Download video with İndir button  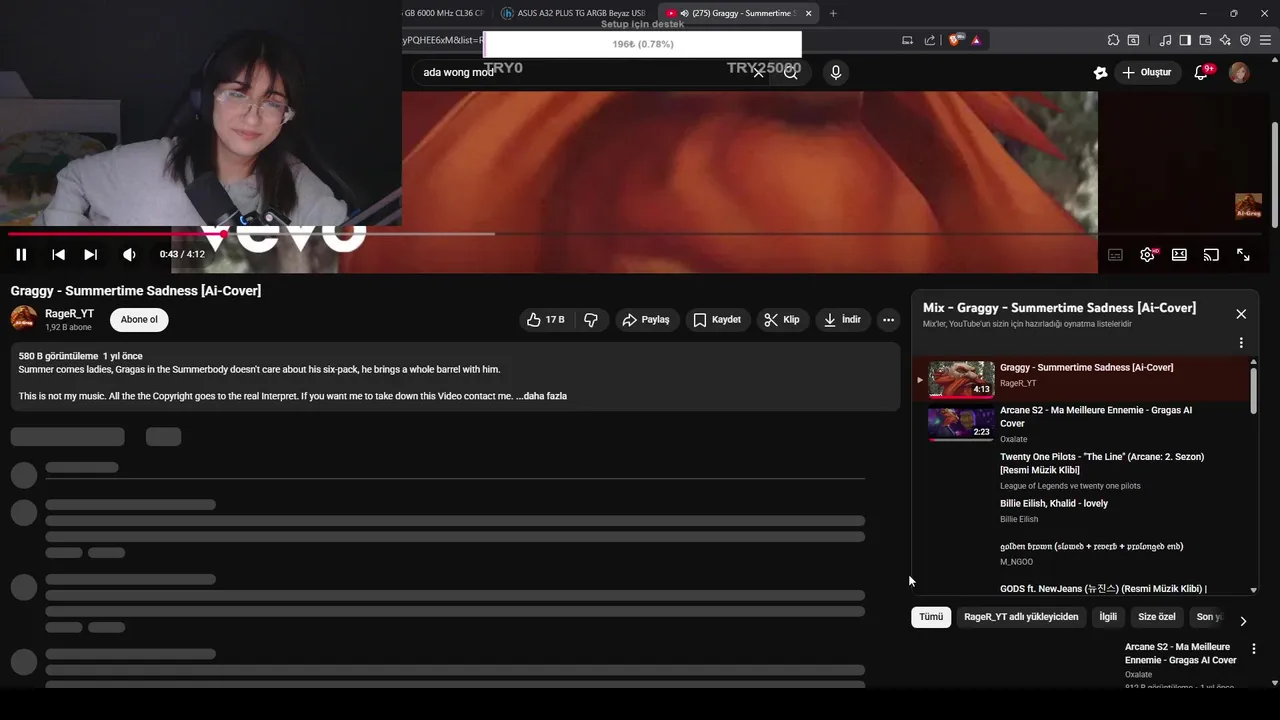[842, 320]
